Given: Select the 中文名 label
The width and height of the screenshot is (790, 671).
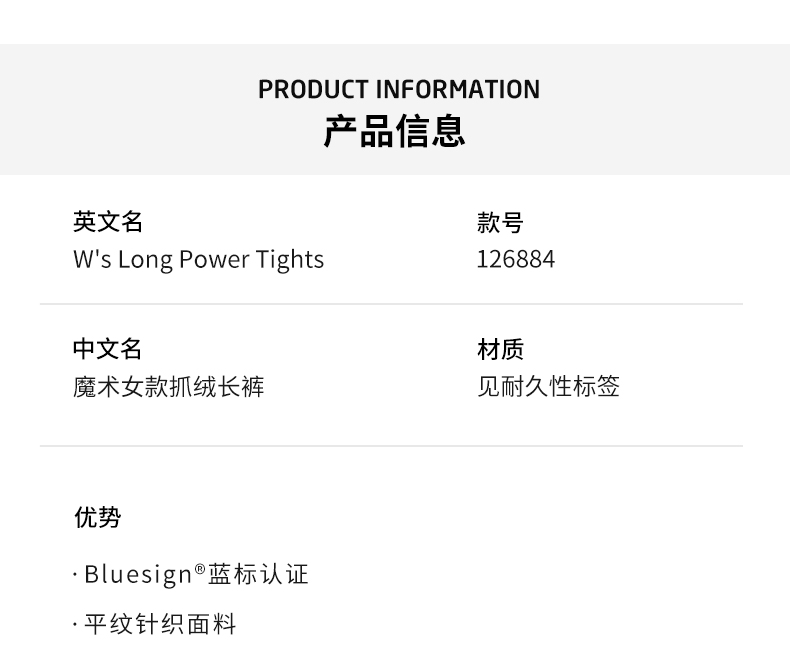Looking at the screenshot, I should tap(108, 349).
